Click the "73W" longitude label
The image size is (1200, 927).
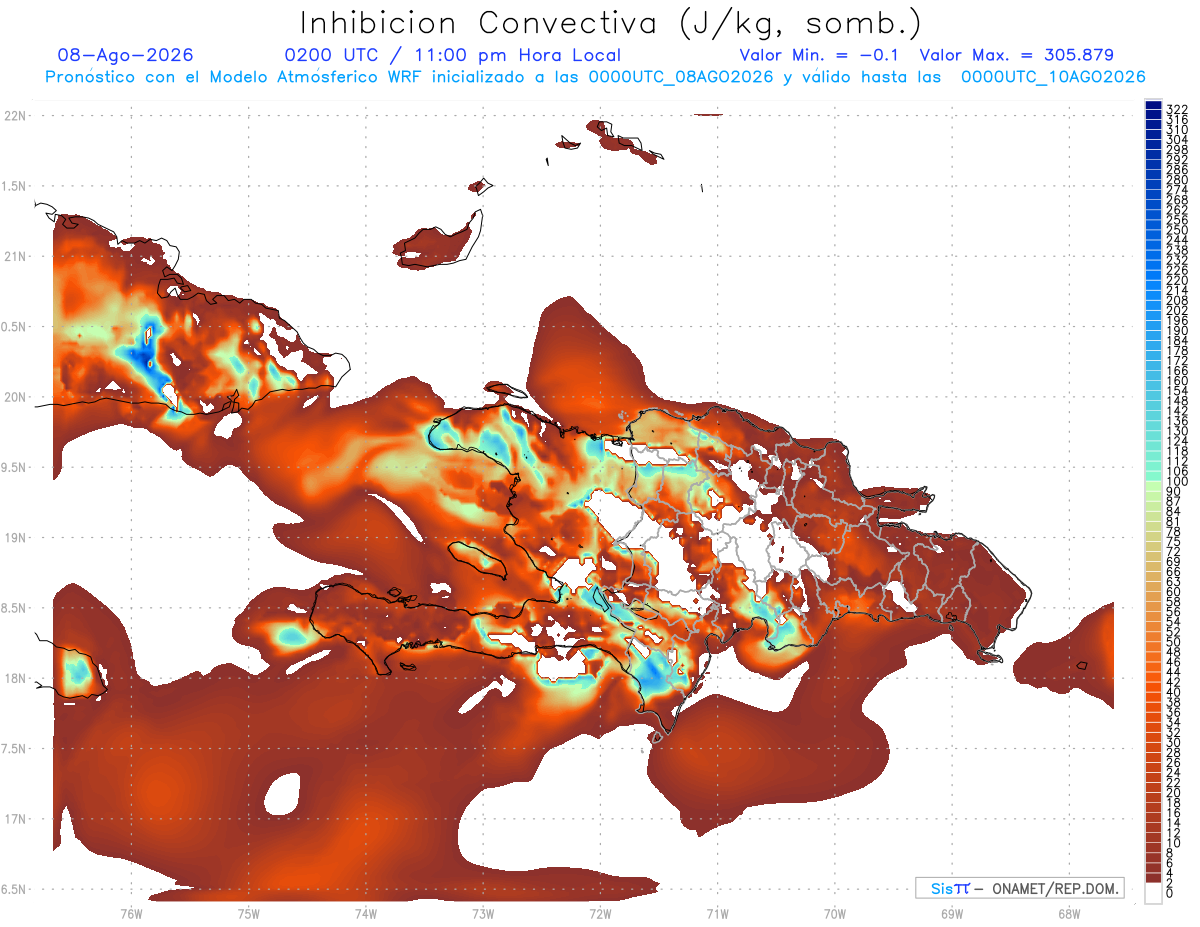tap(483, 913)
